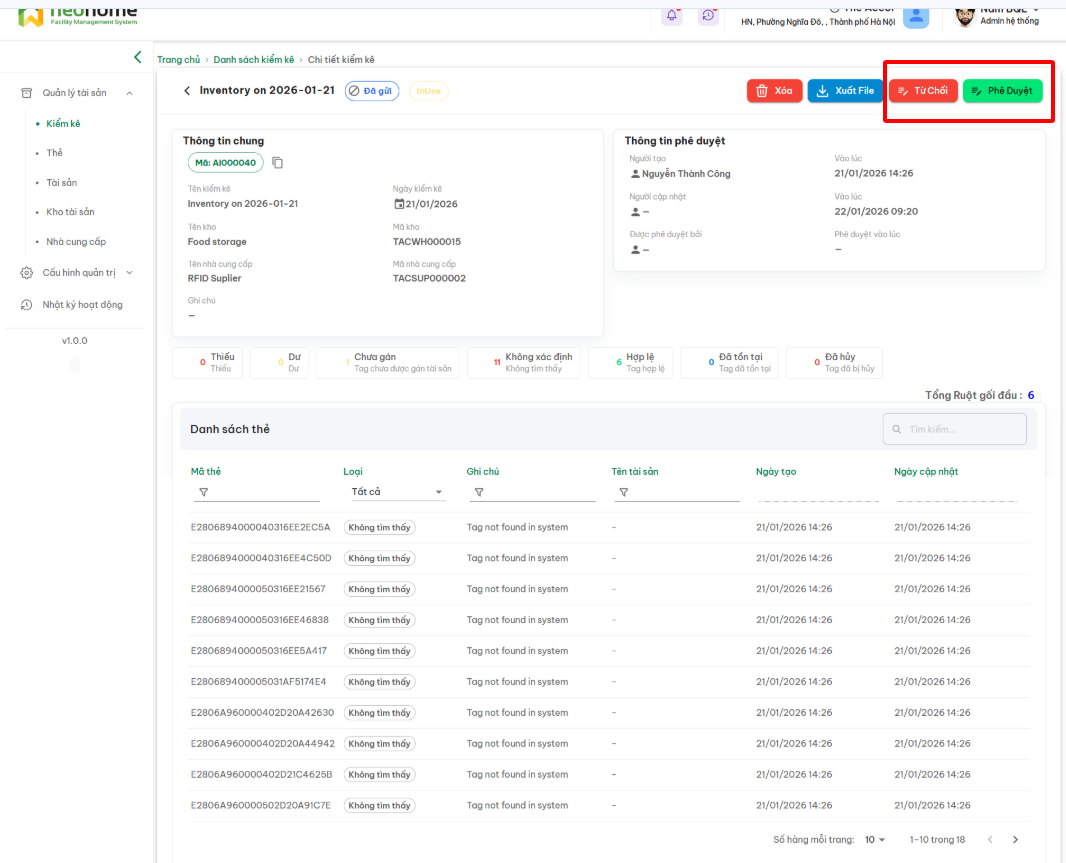
Task: Open Kho tài sản in sidebar
Action: (70, 212)
